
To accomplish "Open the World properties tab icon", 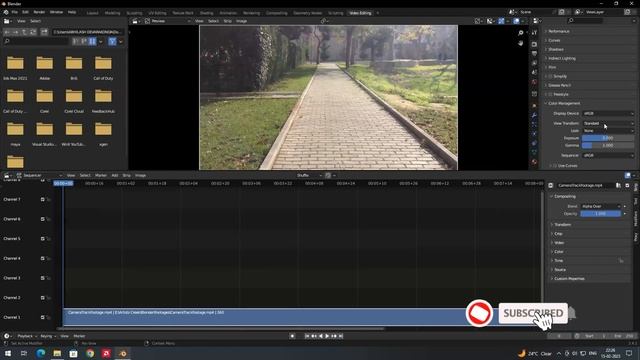I will [534, 82].
